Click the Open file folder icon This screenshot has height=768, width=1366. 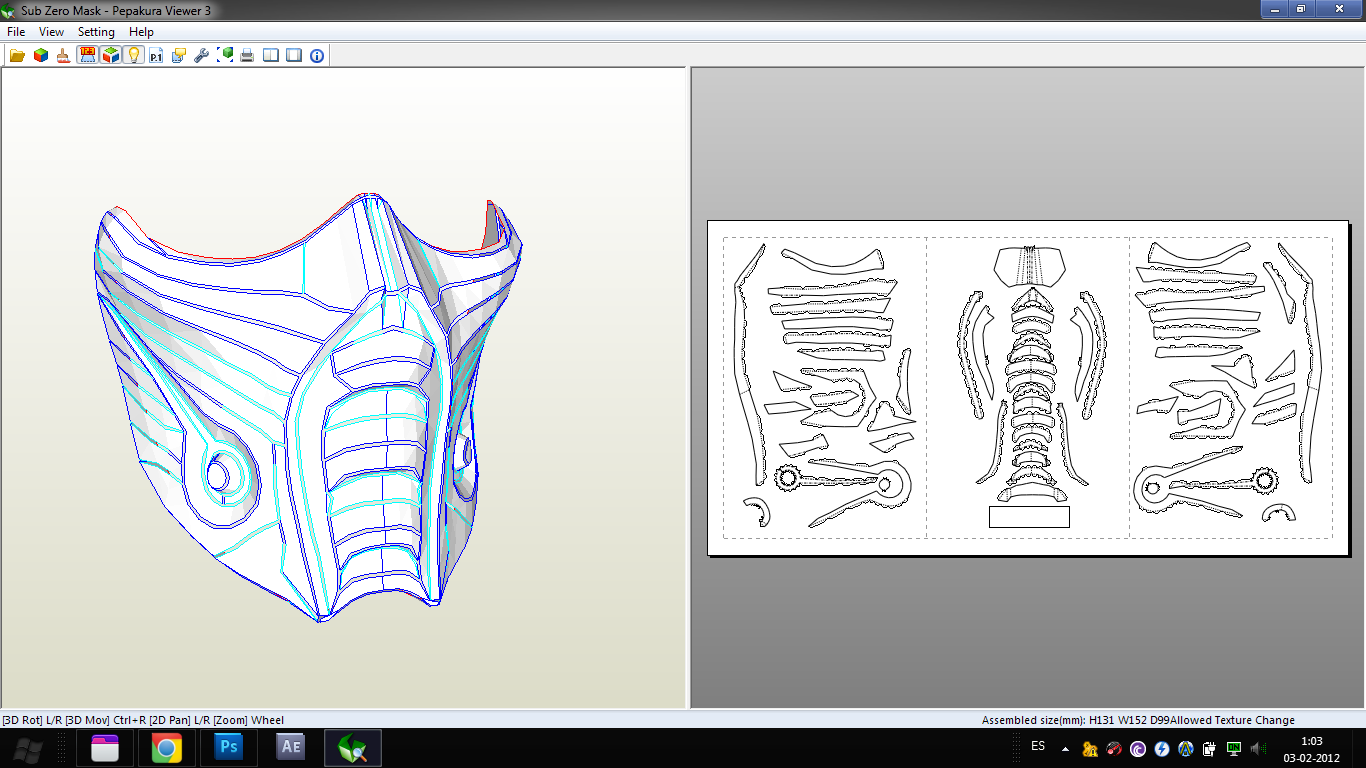(x=17, y=55)
